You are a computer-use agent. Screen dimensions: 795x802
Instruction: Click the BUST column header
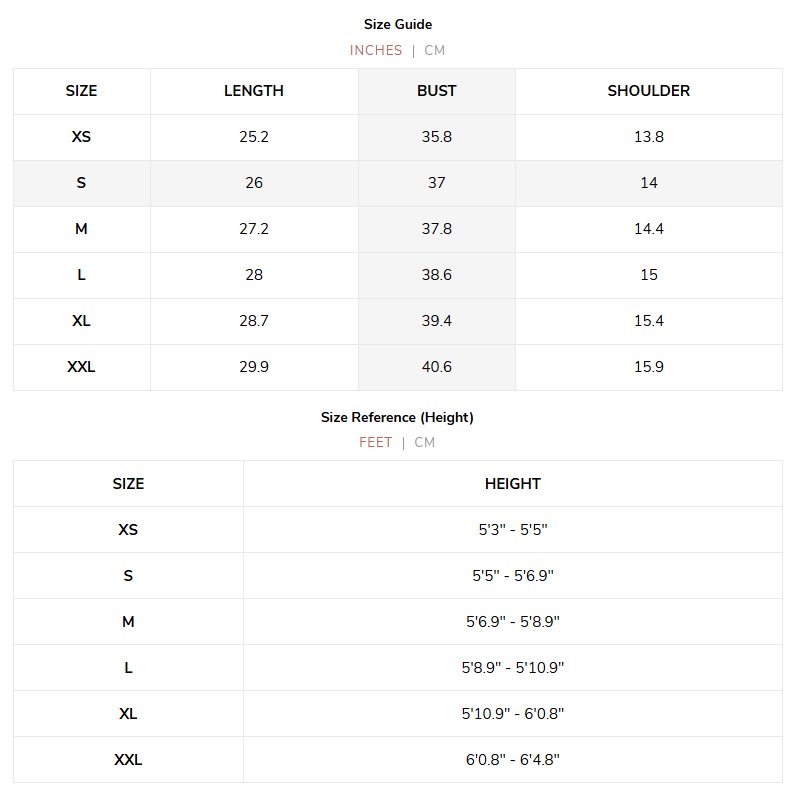pyautogui.click(x=436, y=91)
